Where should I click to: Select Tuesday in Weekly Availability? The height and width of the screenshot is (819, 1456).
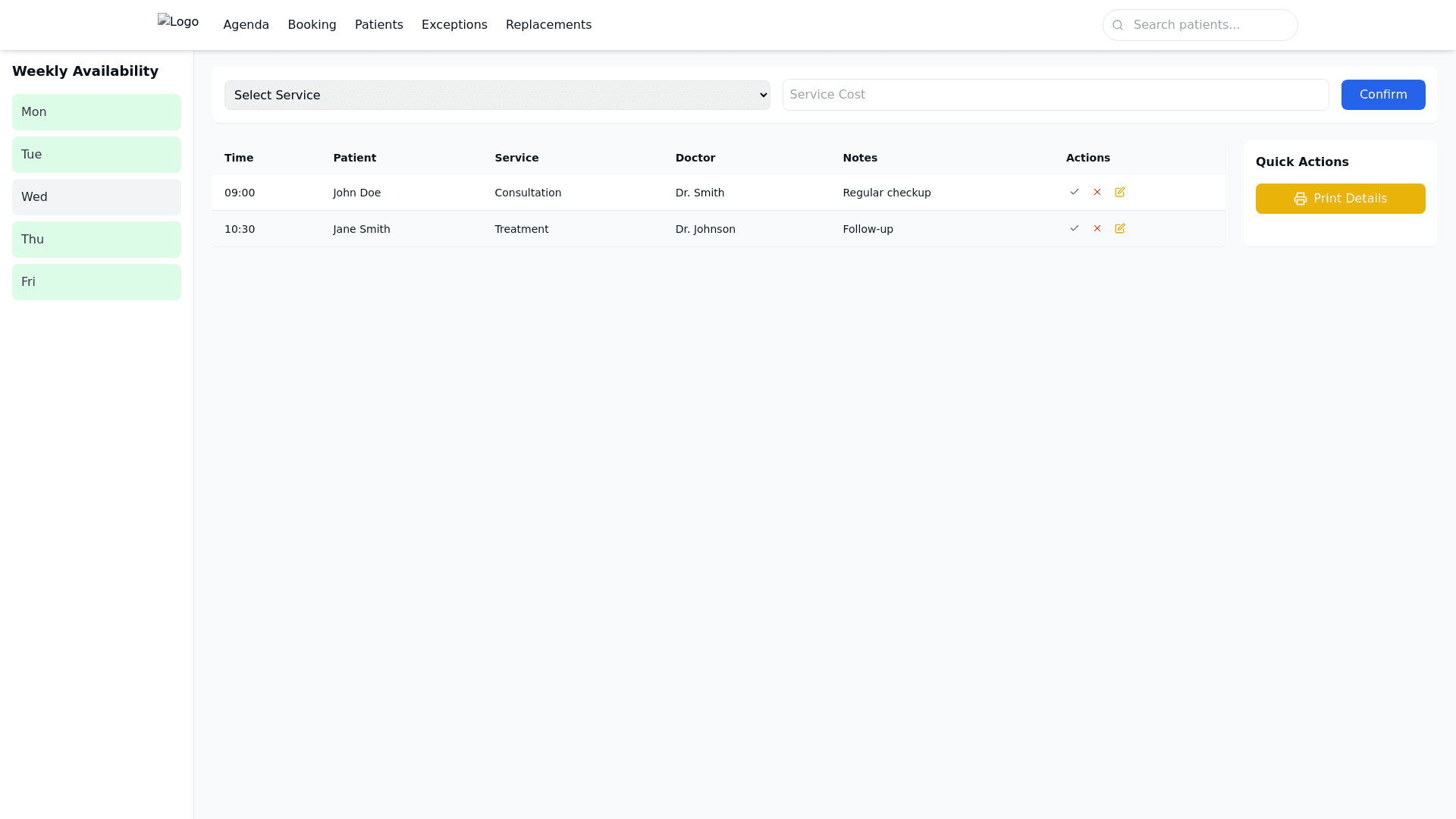point(96,155)
